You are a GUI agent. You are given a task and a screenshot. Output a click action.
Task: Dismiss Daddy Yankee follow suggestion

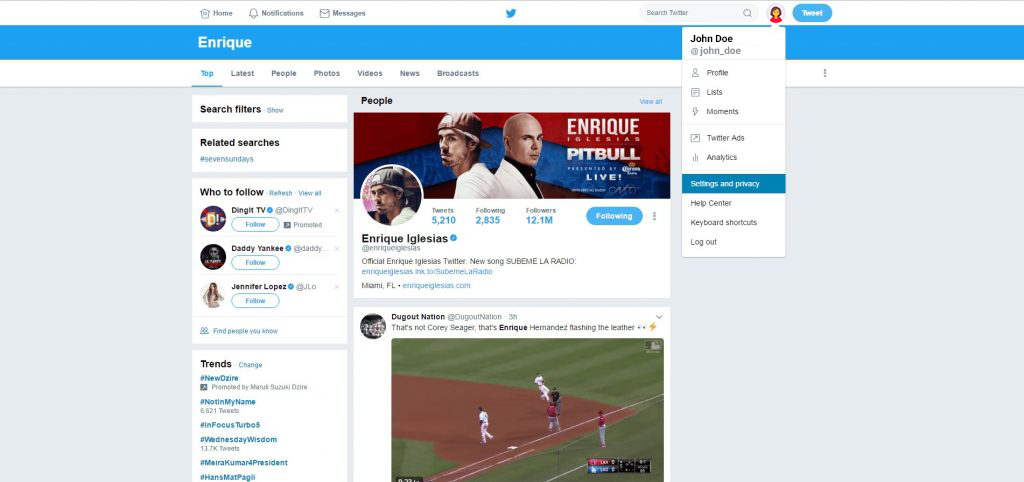pos(336,249)
